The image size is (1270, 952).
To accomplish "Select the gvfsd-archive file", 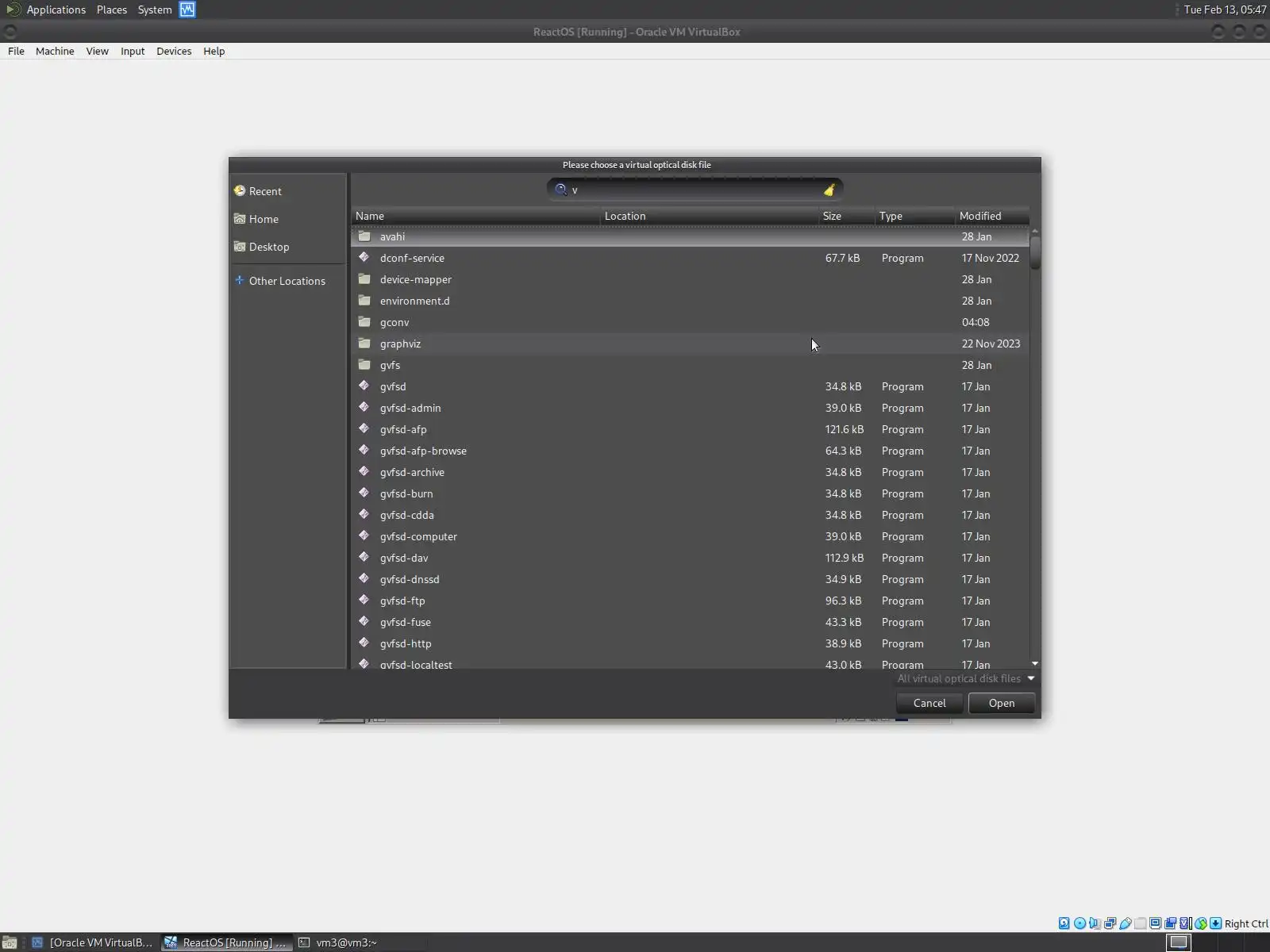I will click(x=691, y=472).
